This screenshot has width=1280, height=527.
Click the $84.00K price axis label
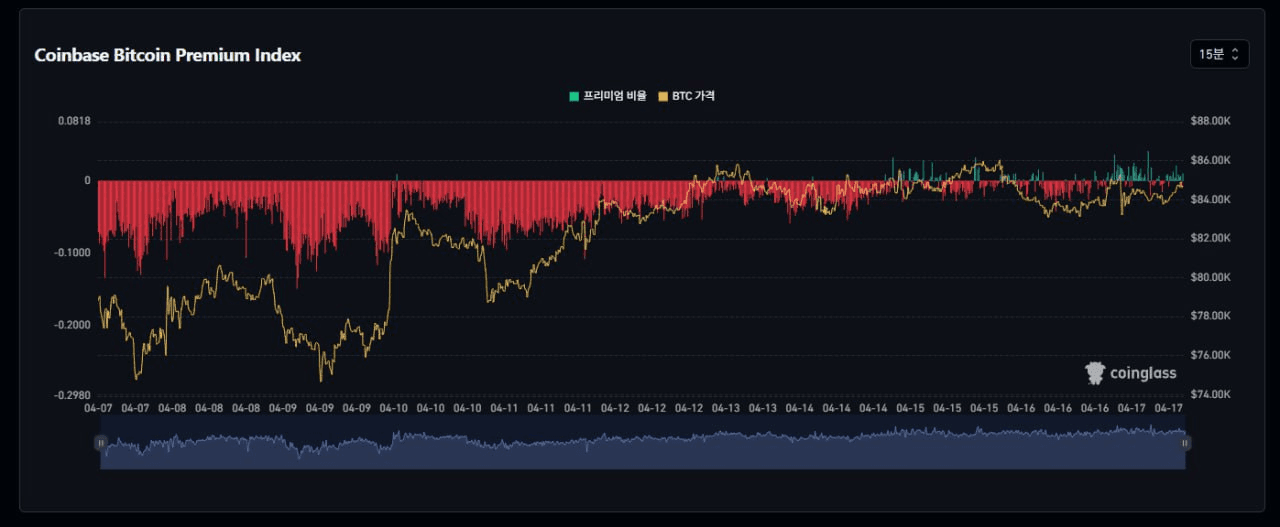coord(1209,199)
